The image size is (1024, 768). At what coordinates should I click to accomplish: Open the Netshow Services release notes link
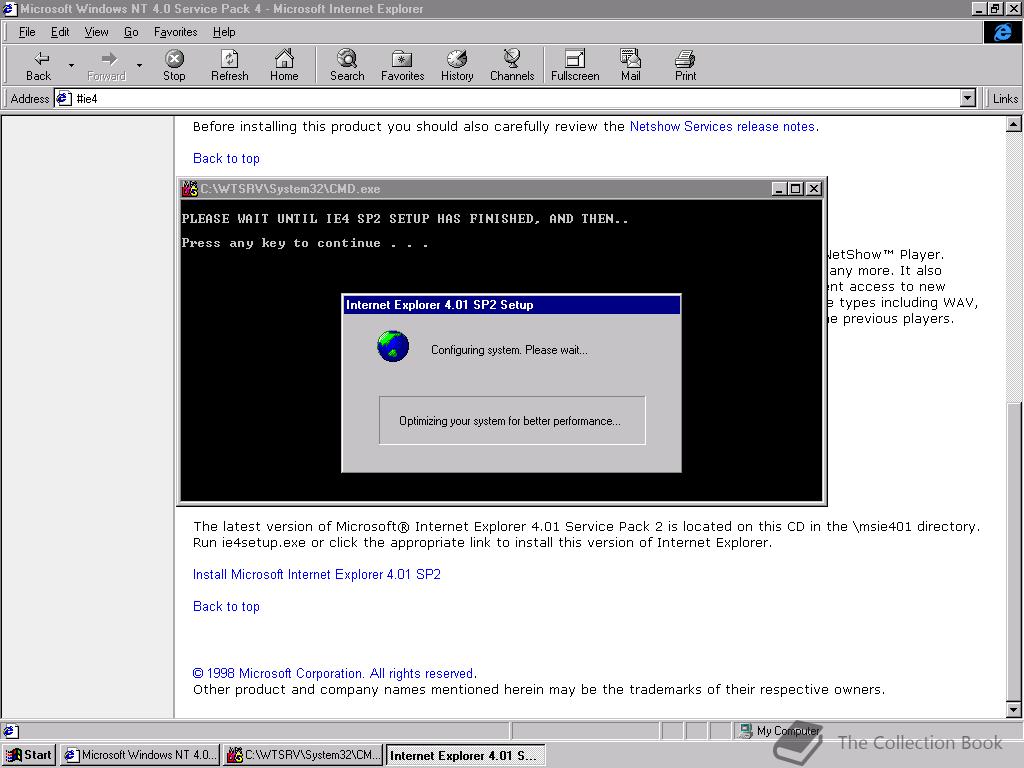[x=722, y=127]
